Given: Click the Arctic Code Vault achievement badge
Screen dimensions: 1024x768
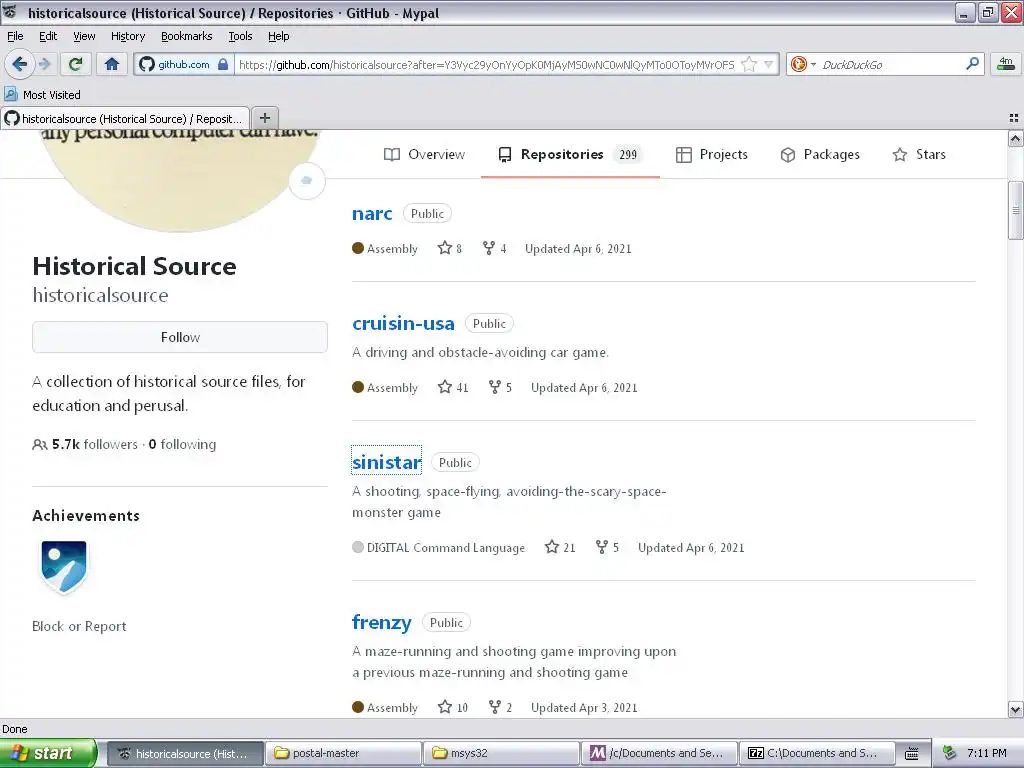Looking at the screenshot, I should click(x=63, y=566).
